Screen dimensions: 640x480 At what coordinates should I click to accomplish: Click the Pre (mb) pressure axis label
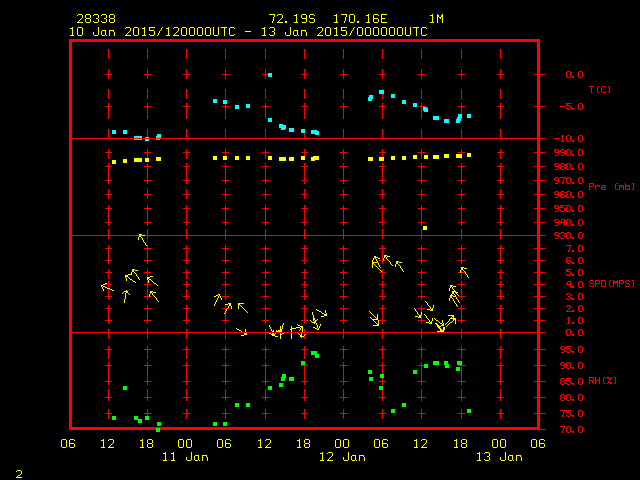point(611,187)
